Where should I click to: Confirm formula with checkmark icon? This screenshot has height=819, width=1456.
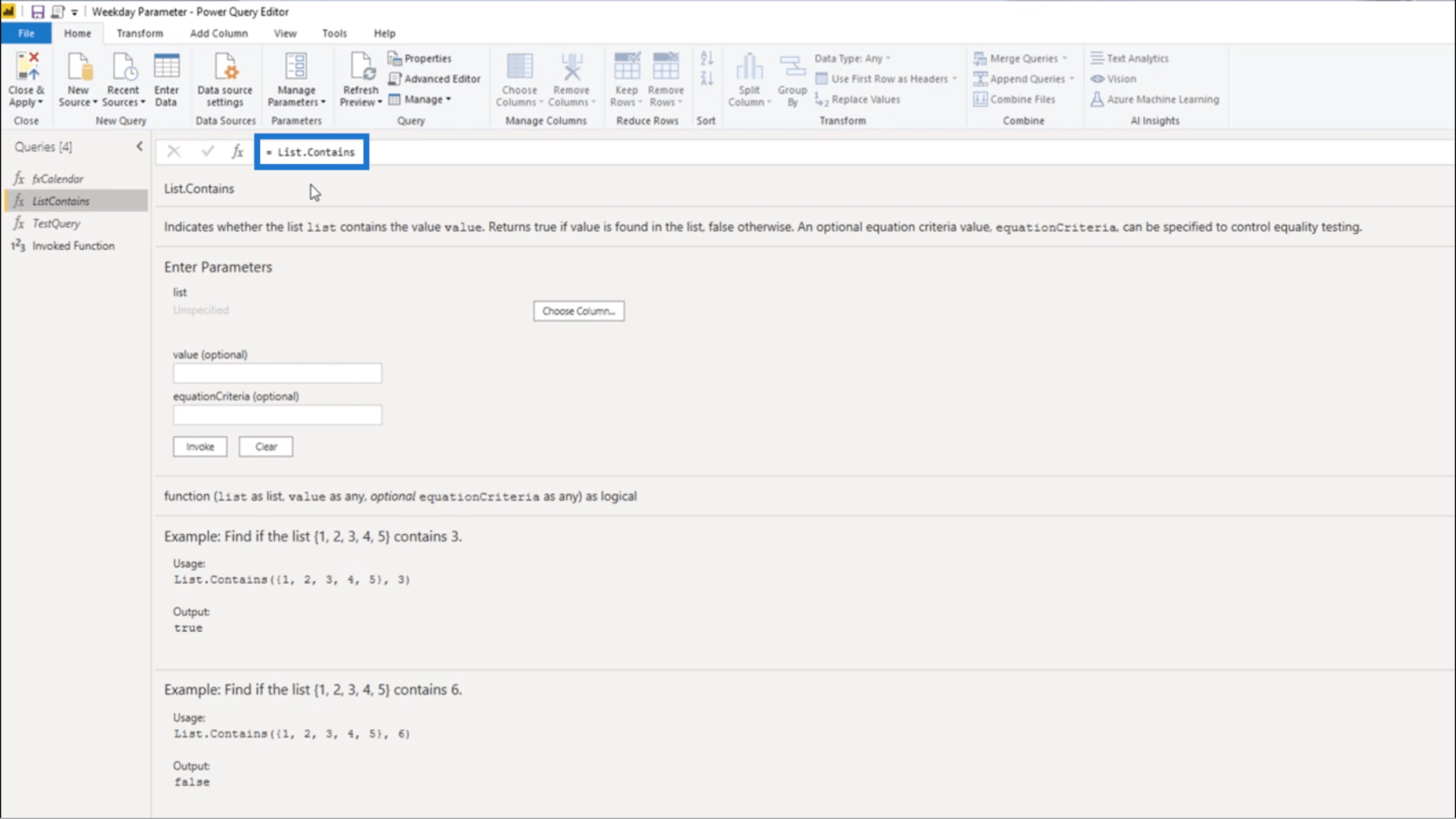[x=207, y=152]
